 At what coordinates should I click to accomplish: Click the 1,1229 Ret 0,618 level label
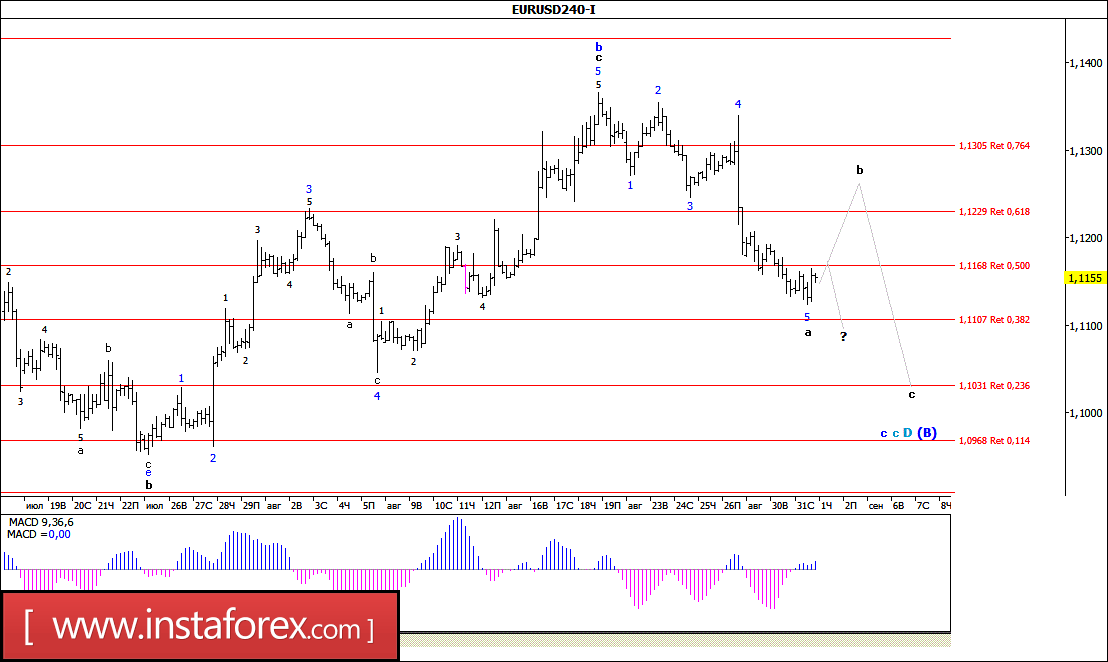[x=994, y=212]
